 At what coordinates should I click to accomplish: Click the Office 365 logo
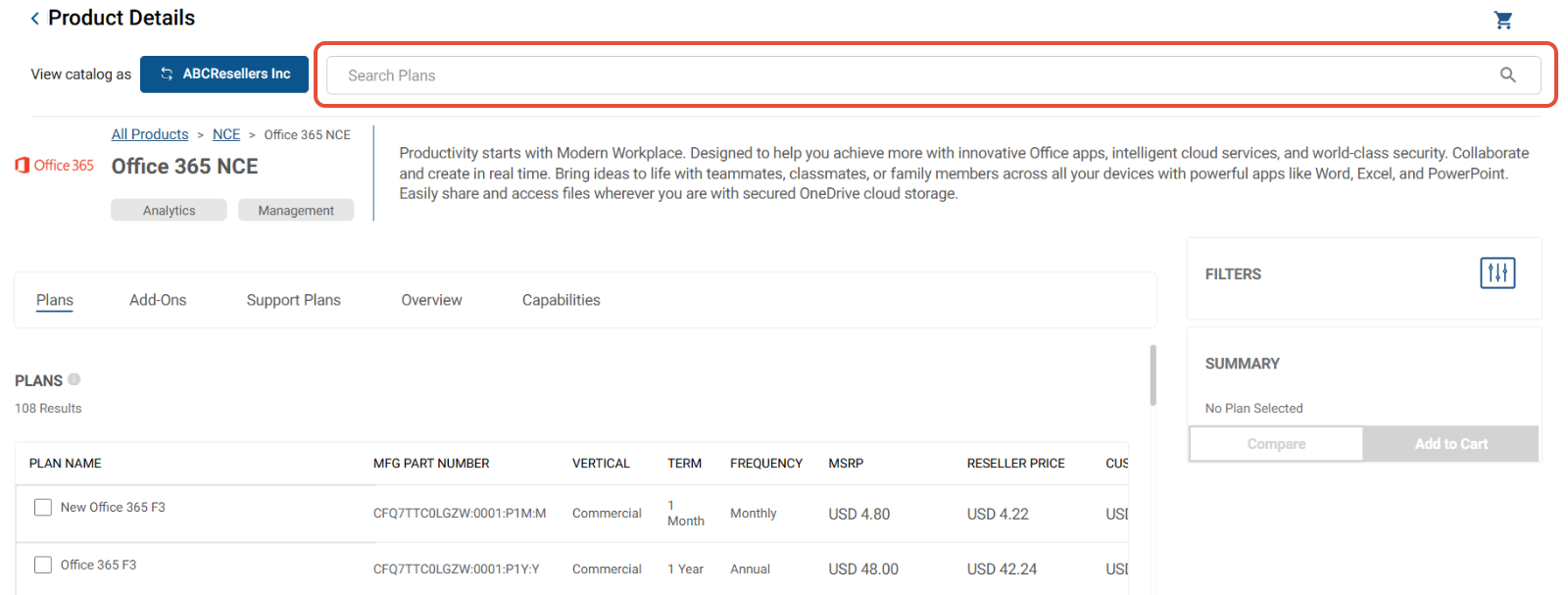(x=55, y=166)
